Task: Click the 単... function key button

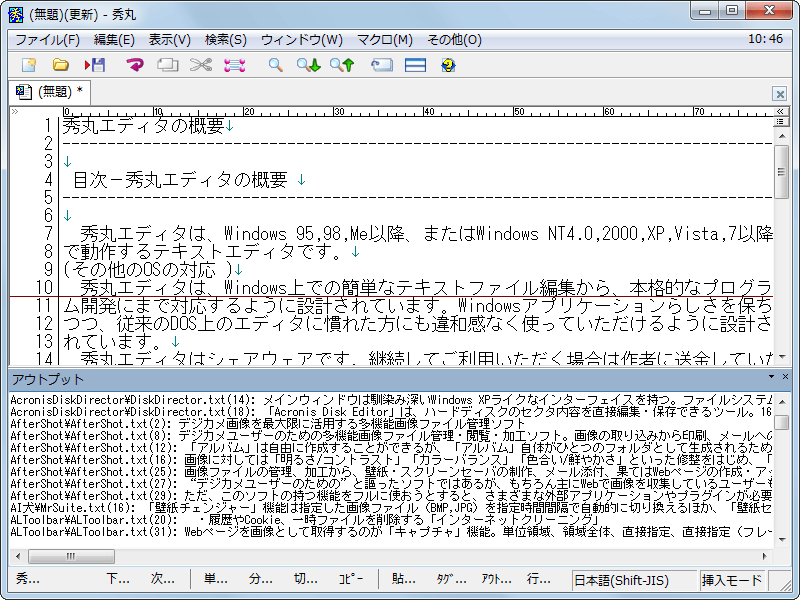Action: pos(216,579)
